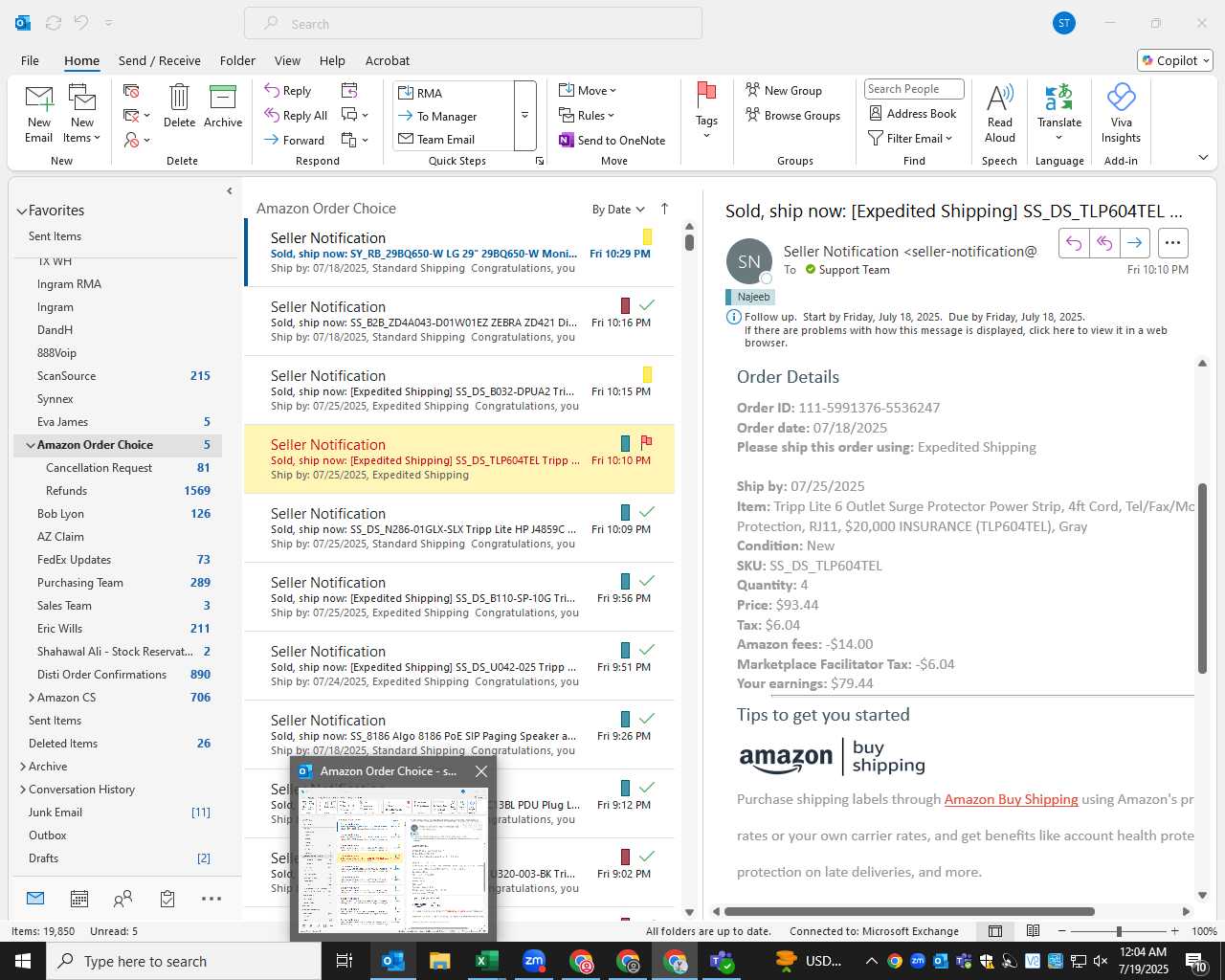Screen dimensions: 1225x980
Task: Toggle complete checkmark on Fri 9:12 PM message
Action: [x=647, y=788]
